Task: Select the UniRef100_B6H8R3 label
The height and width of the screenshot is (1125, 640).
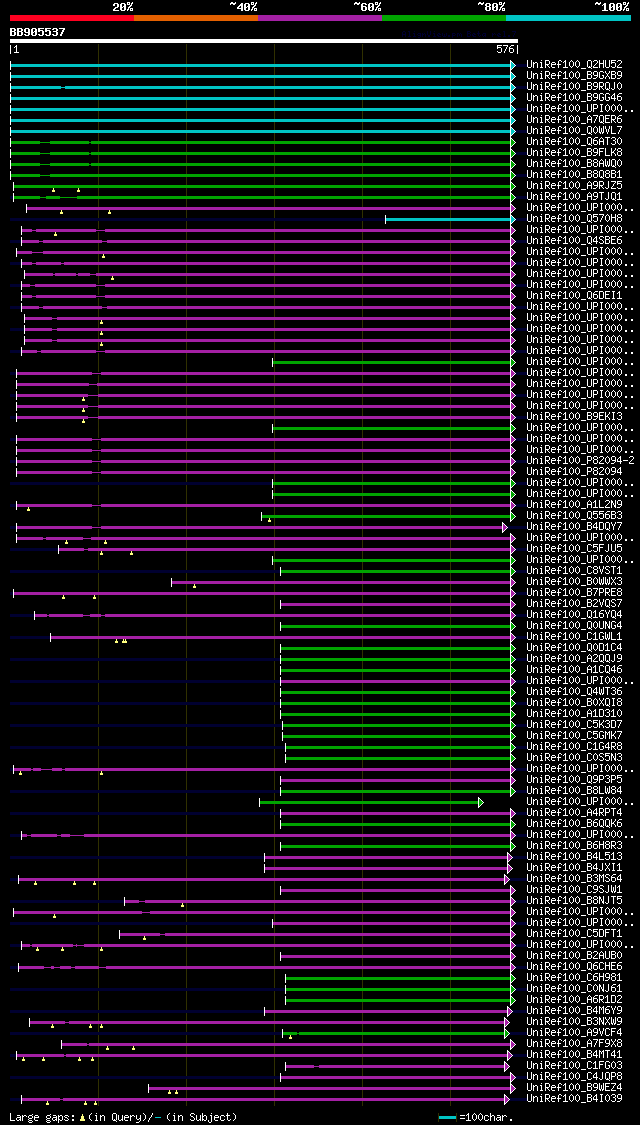Action: tap(574, 845)
